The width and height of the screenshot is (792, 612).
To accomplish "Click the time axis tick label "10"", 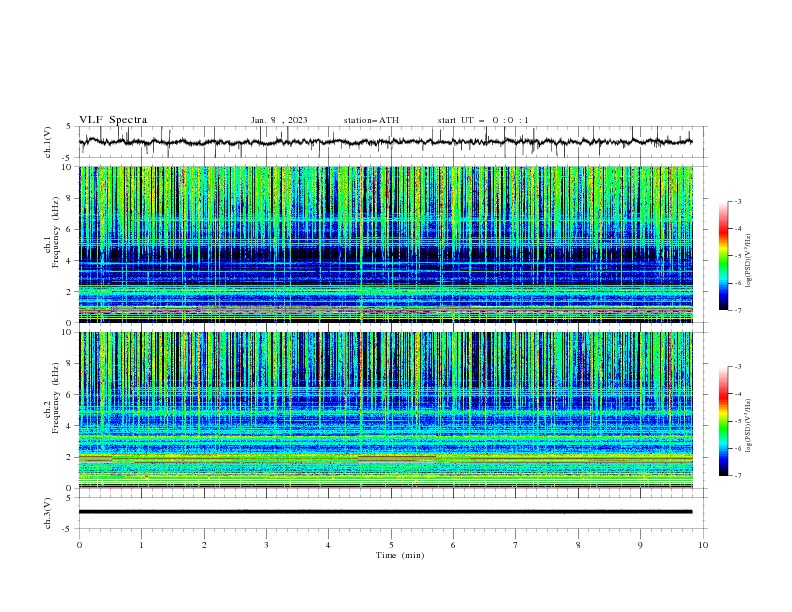I will (x=703, y=545).
